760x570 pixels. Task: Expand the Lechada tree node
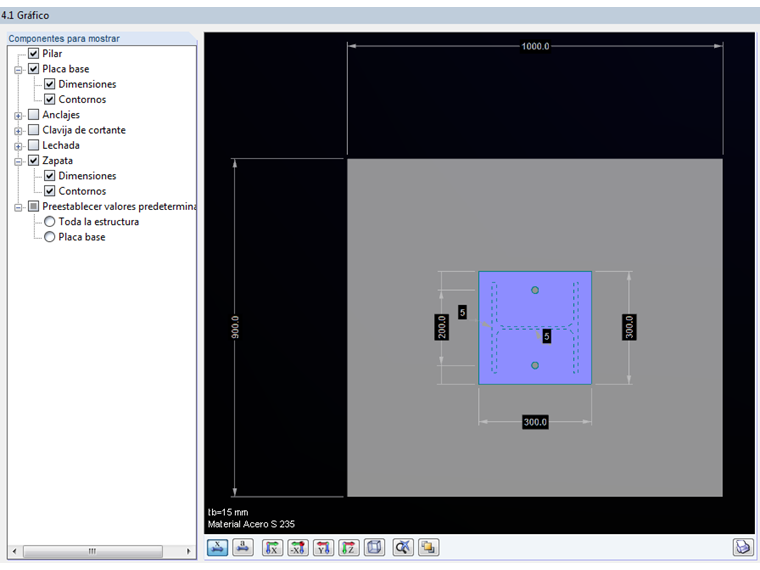(18, 146)
